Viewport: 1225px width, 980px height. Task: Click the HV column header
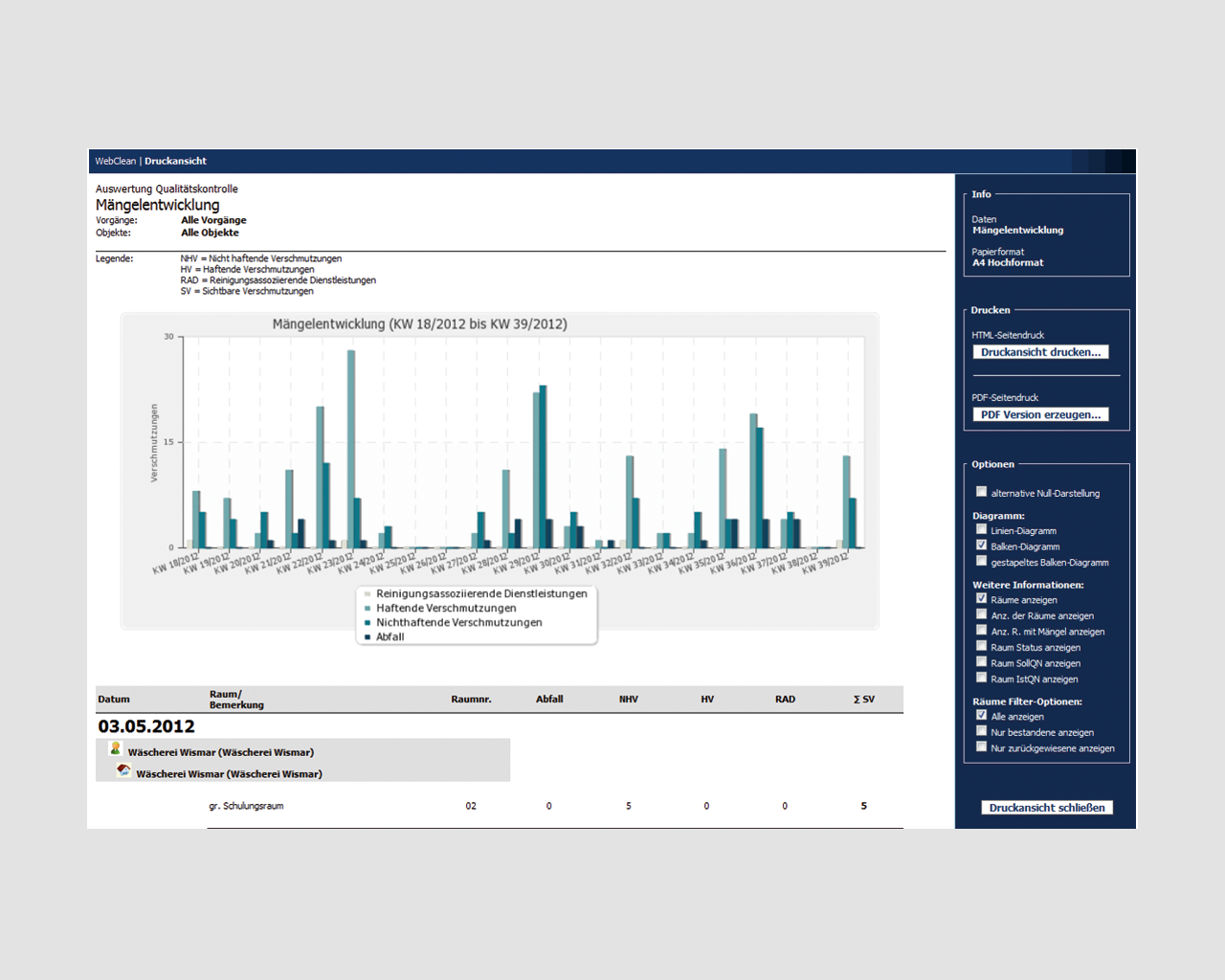tap(707, 700)
